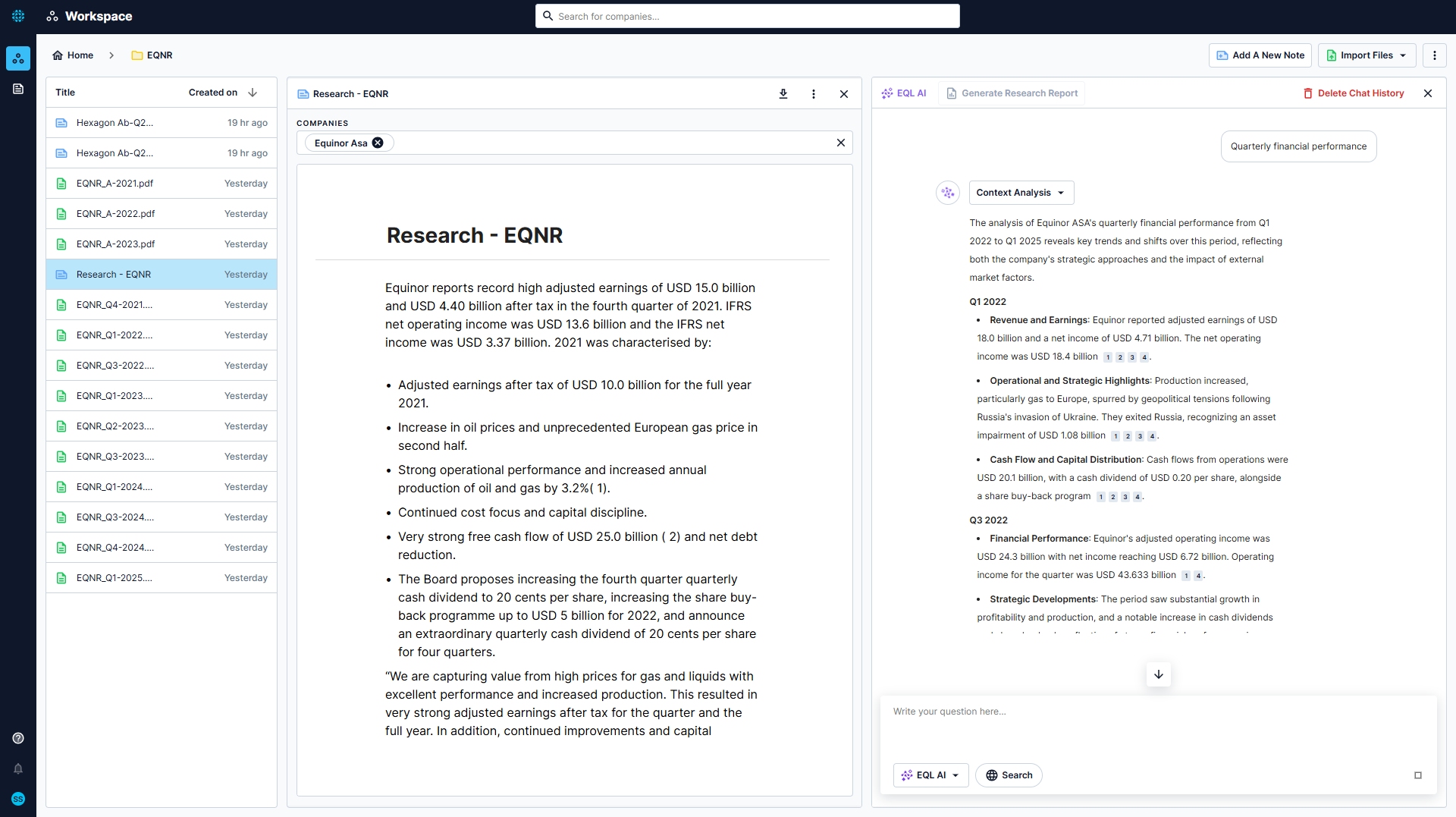1456x817 pixels.
Task: Clear the Companies field
Action: tap(840, 143)
